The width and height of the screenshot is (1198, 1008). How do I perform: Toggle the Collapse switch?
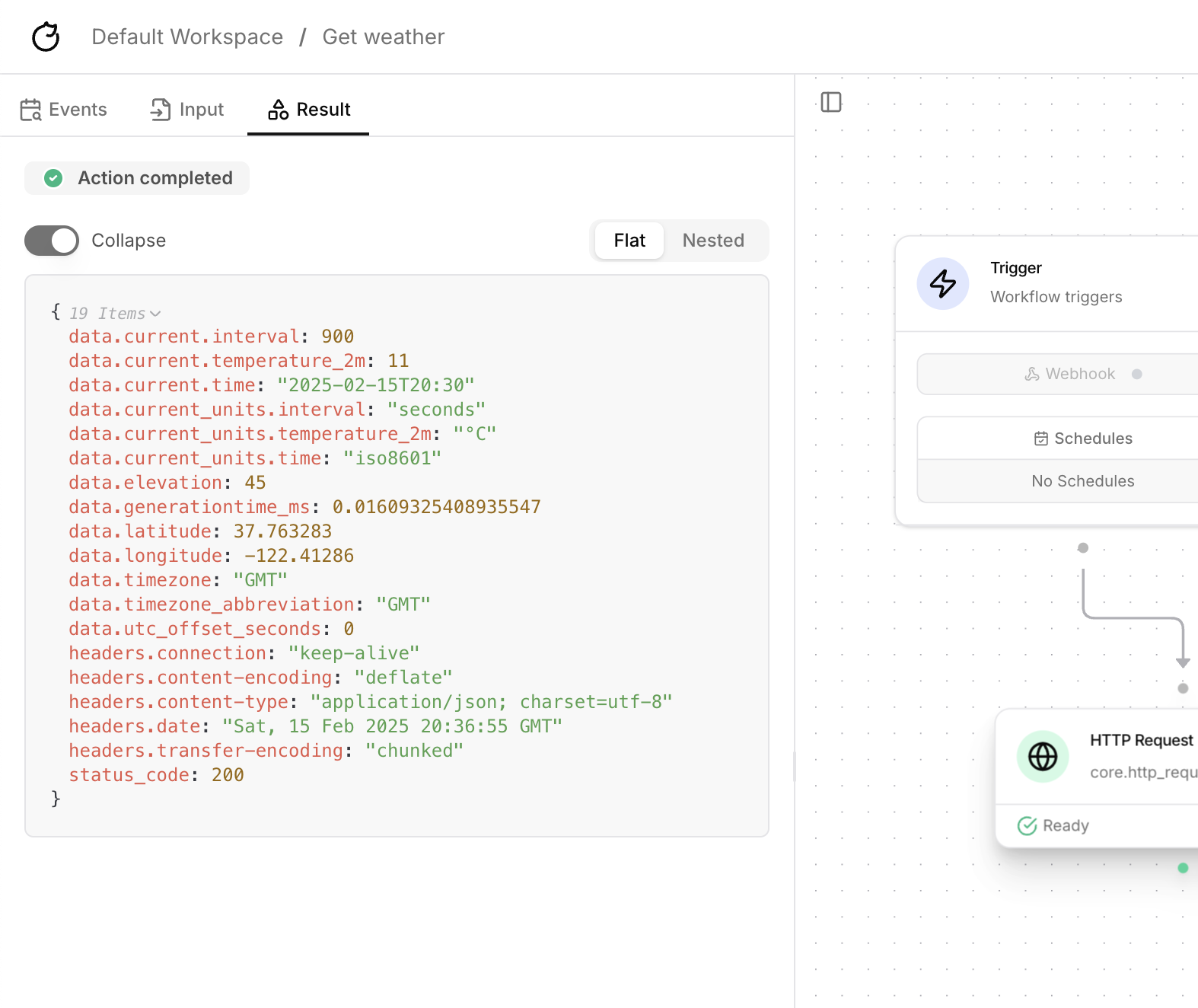pyautogui.click(x=52, y=241)
